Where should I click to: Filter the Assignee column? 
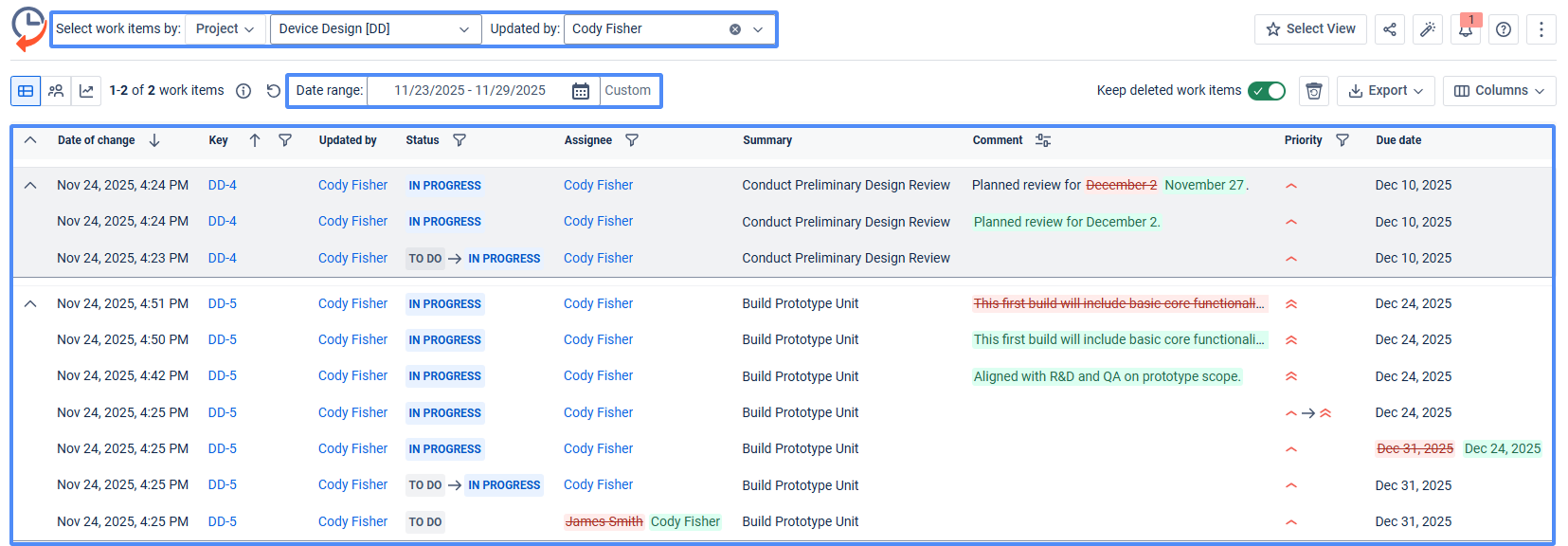point(632,140)
